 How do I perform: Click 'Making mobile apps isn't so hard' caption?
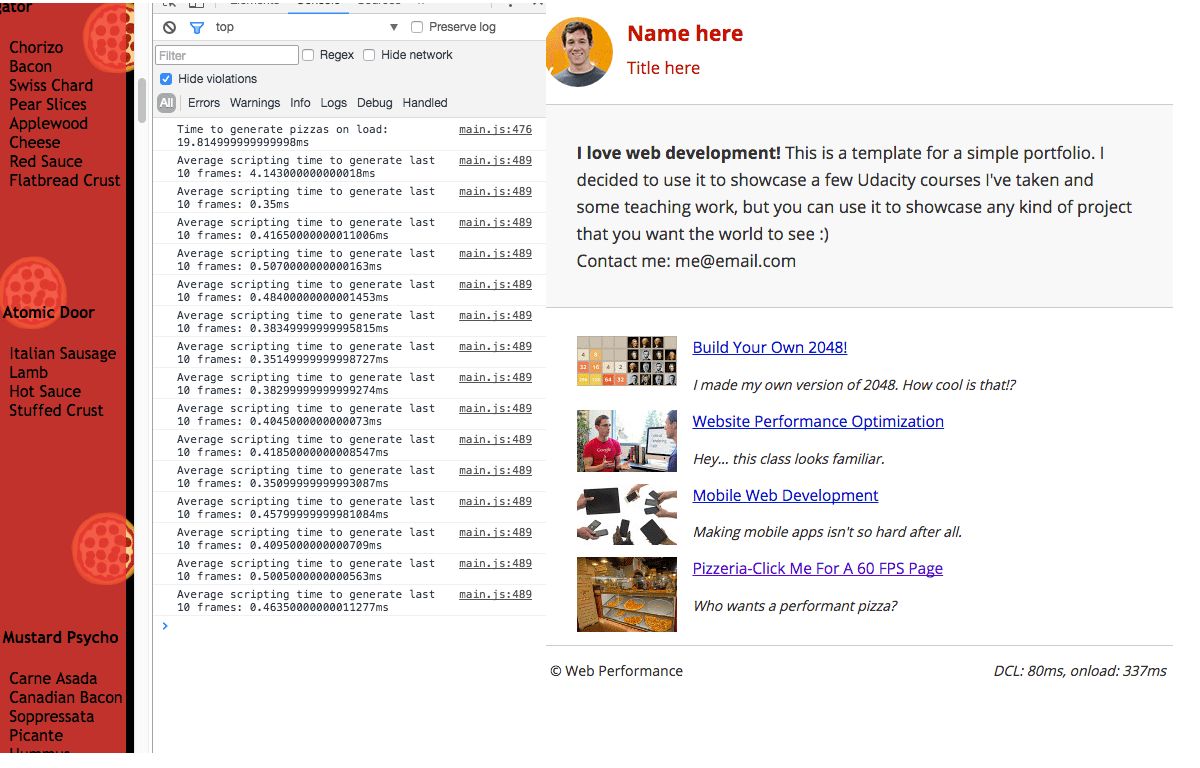point(827,532)
